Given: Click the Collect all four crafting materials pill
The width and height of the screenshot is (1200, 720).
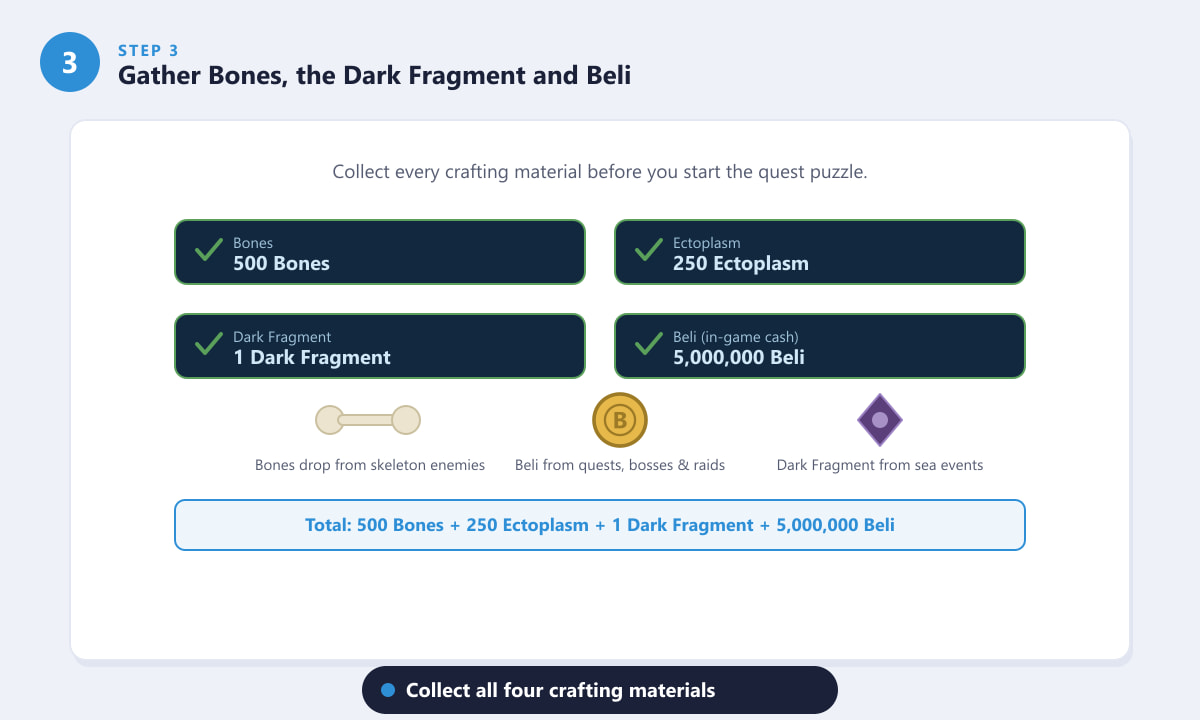Looking at the screenshot, I should [600, 690].
